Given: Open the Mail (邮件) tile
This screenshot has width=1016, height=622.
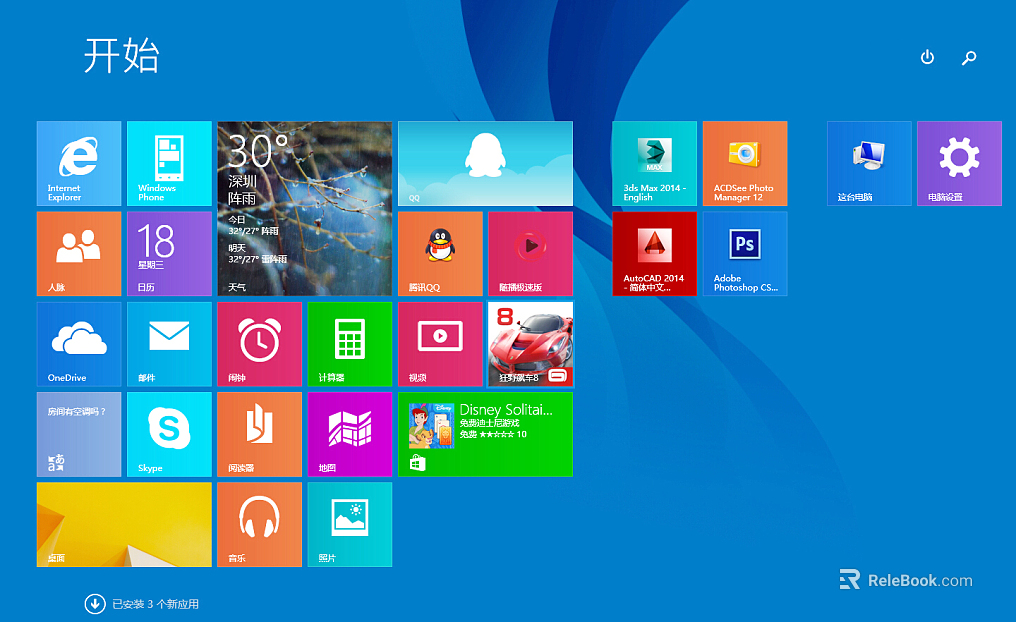Looking at the screenshot, I should click(169, 344).
